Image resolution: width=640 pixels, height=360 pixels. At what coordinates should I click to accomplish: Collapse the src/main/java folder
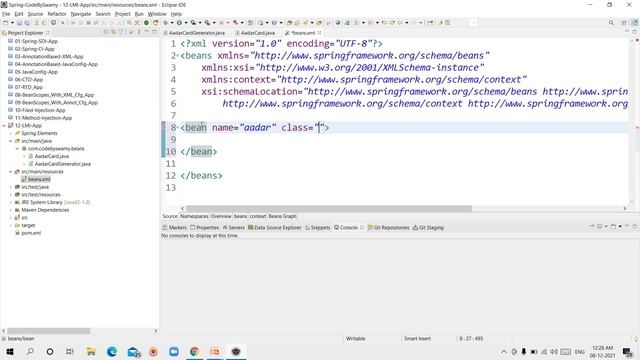pyautogui.click(x=11, y=141)
